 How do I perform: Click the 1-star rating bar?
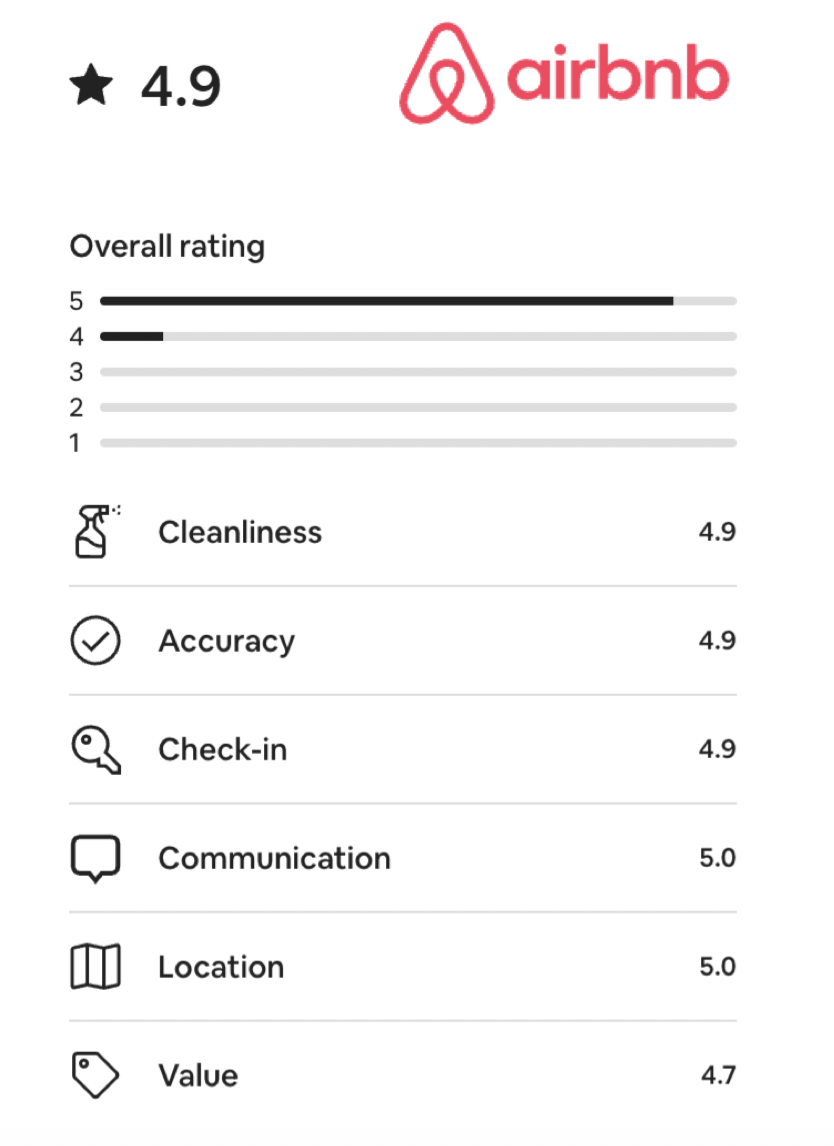(418, 442)
